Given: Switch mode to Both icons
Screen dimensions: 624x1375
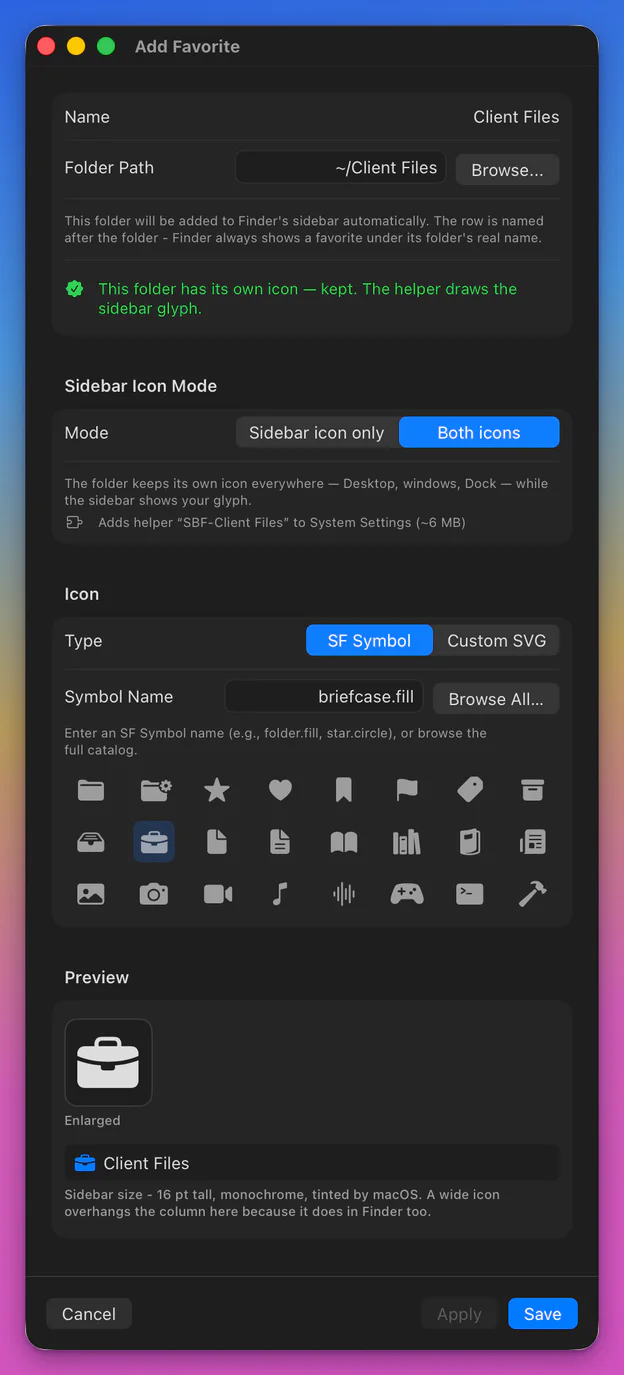Looking at the screenshot, I should click(x=479, y=432).
